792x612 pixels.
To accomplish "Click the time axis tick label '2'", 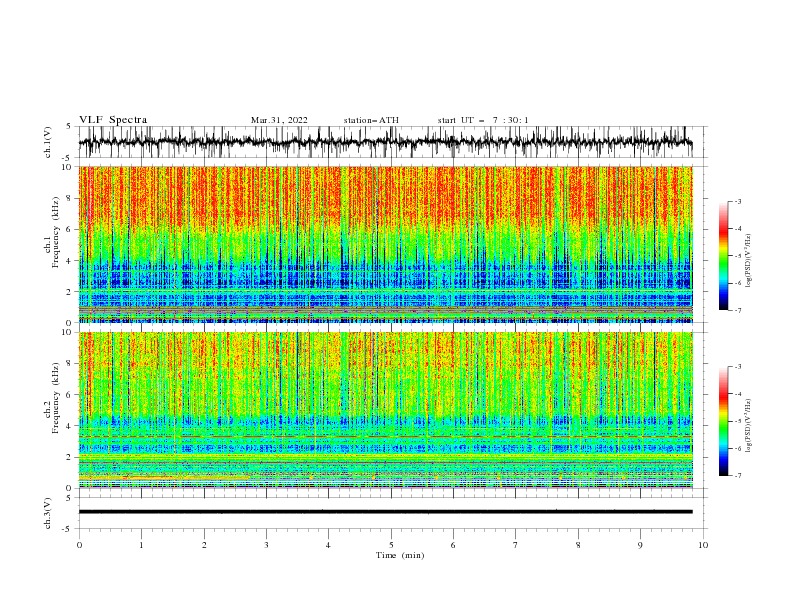I will (204, 545).
